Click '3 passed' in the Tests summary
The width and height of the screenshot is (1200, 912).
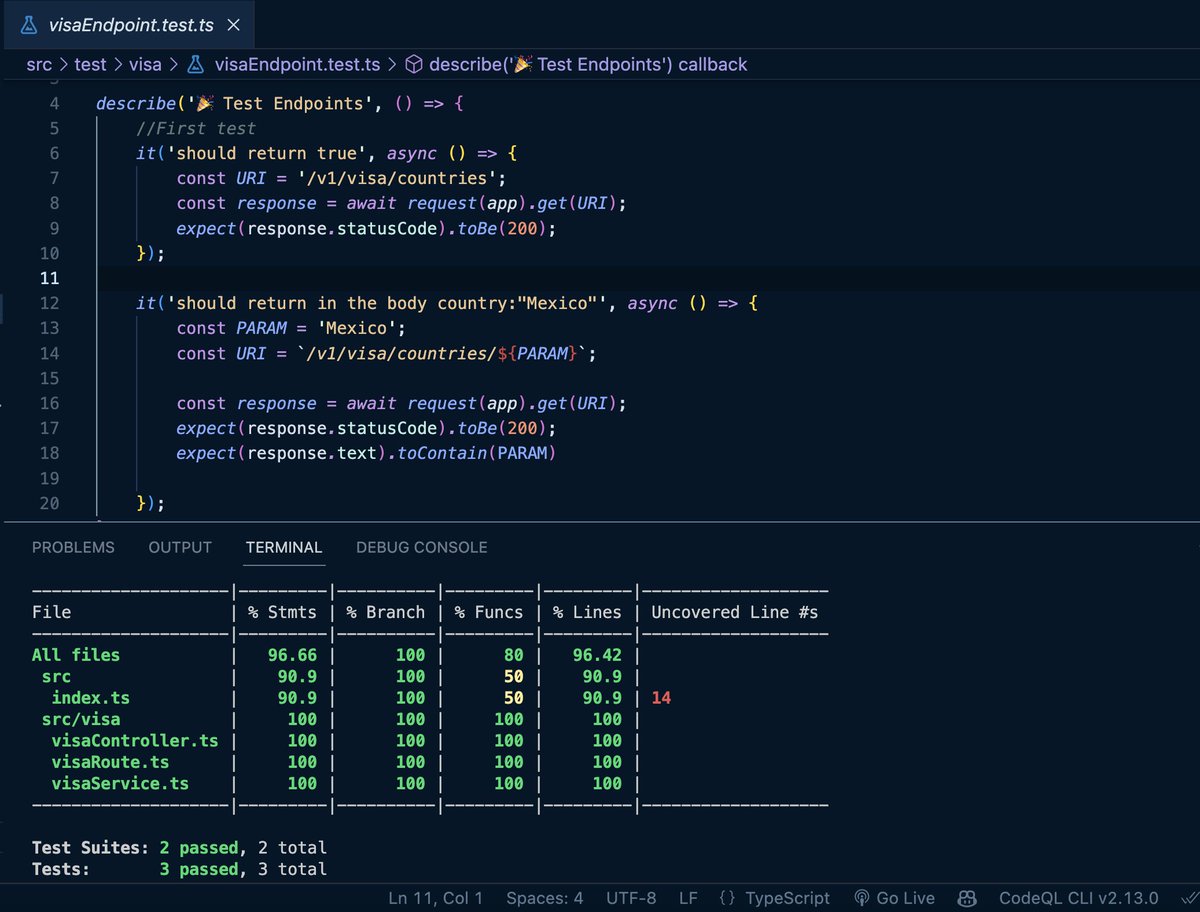(x=199, y=870)
